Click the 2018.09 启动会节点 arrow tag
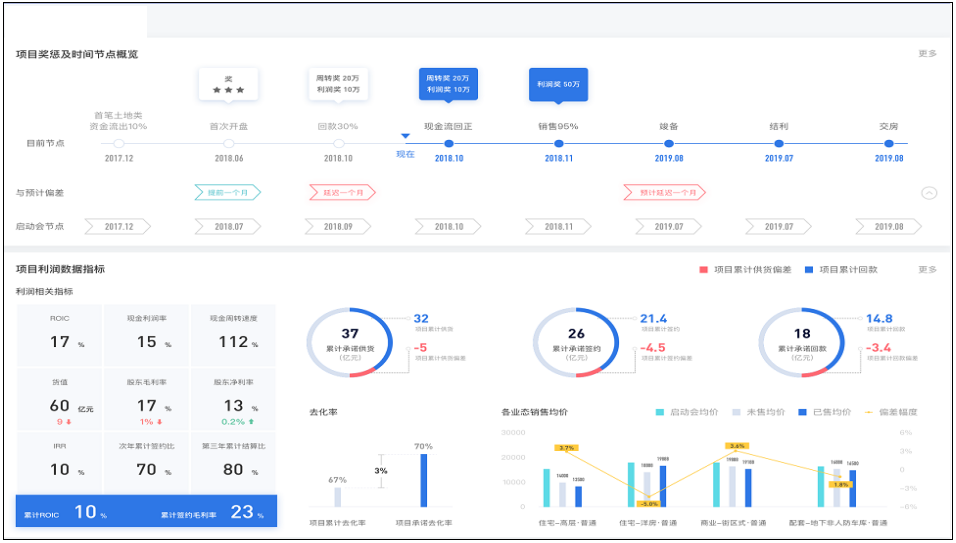 tap(338, 227)
